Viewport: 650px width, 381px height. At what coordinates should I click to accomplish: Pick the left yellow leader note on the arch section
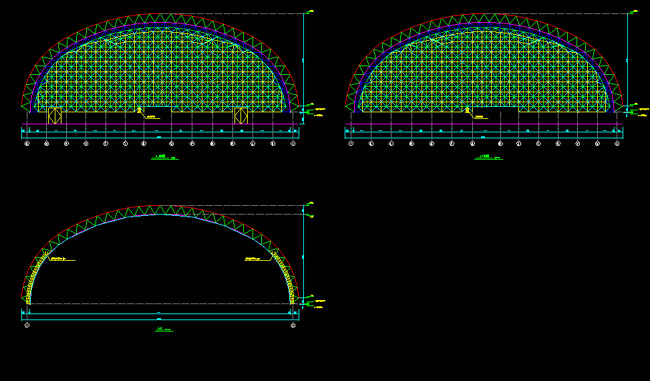coord(60,257)
